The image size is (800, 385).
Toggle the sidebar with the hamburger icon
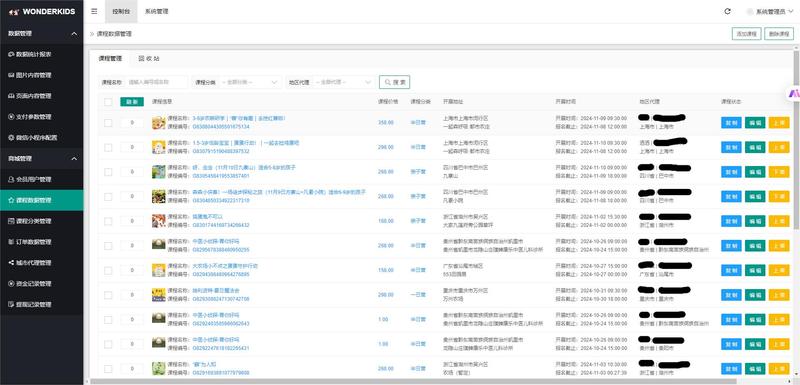tap(94, 11)
